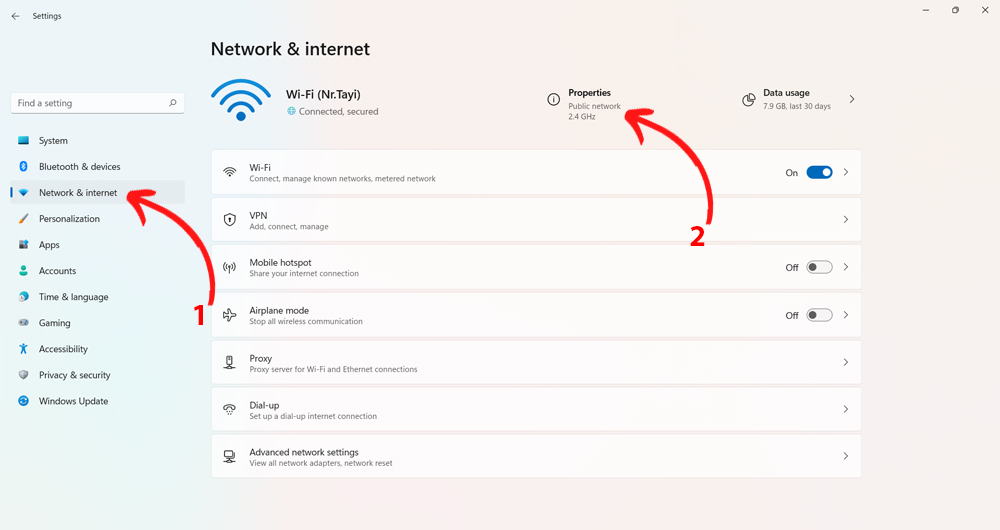
Task: Turn off the Wi-Fi toggle
Action: pos(819,172)
